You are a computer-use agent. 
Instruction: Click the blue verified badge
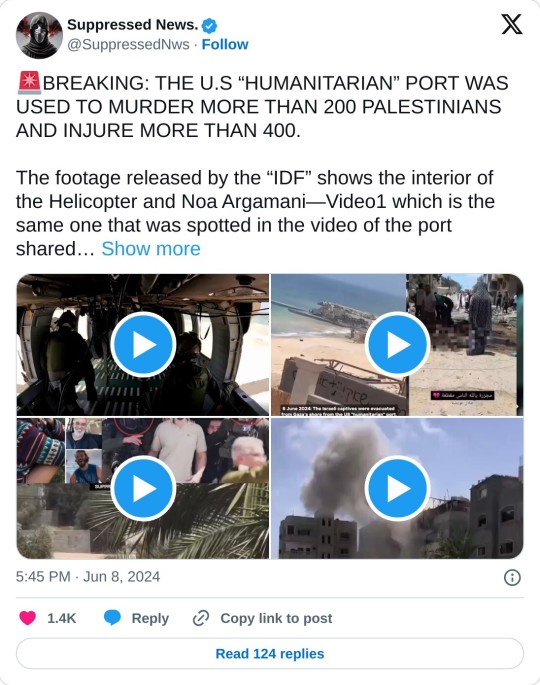click(x=210, y=26)
